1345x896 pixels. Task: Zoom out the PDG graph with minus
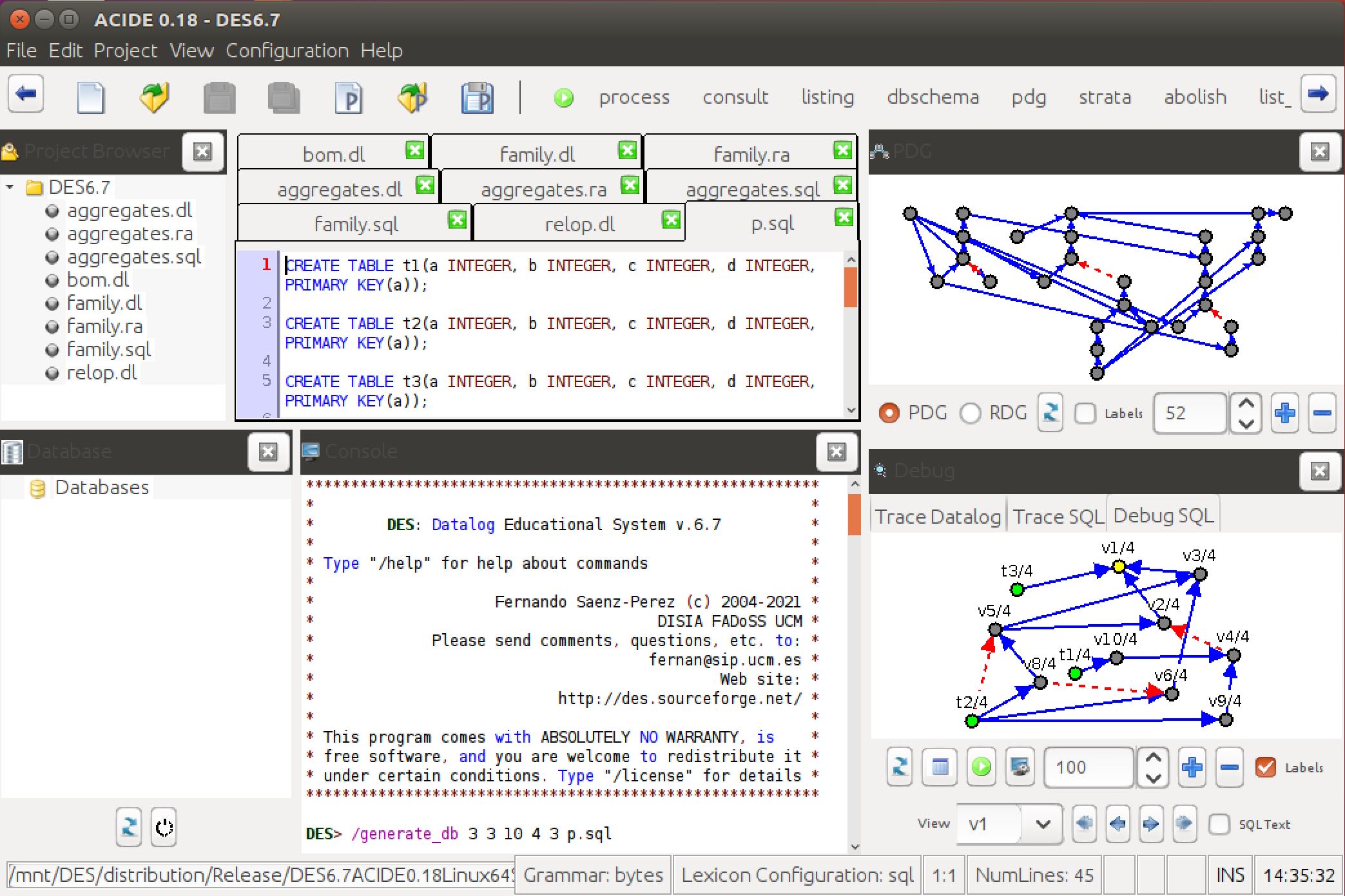pos(1322,413)
